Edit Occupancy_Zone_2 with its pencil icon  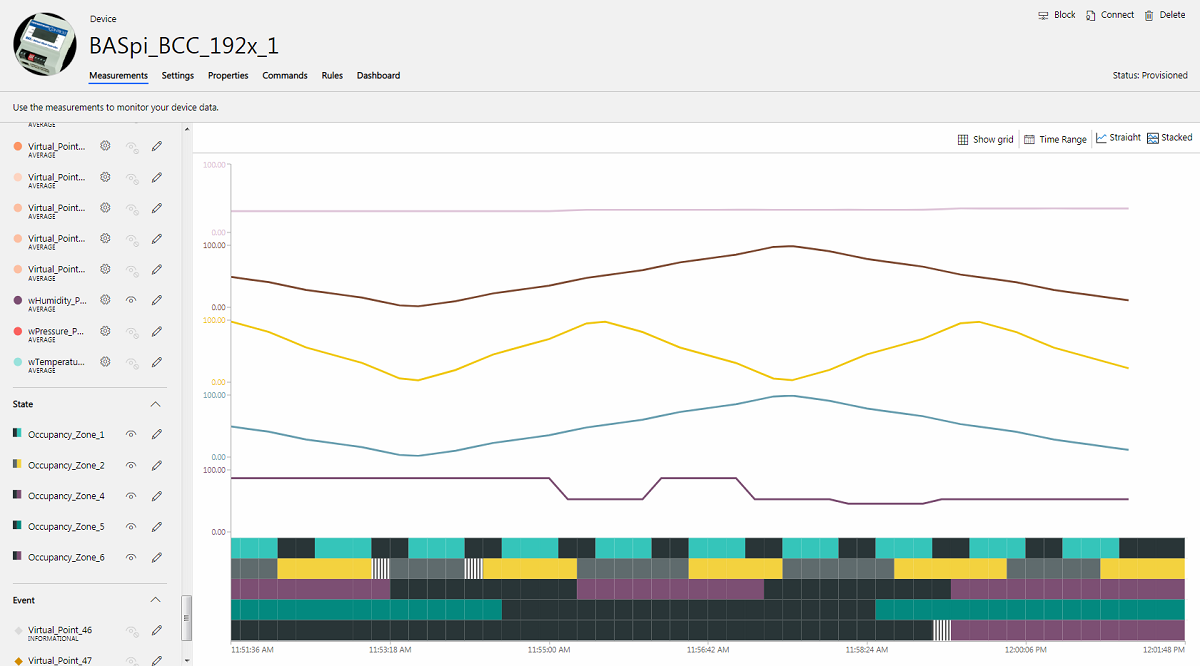157,465
